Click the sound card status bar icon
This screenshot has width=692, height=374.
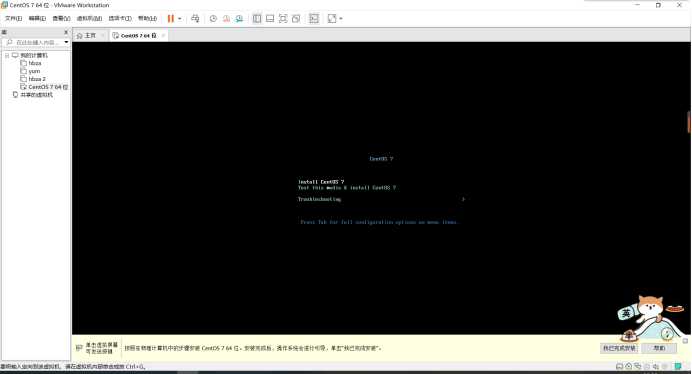(x=656, y=366)
